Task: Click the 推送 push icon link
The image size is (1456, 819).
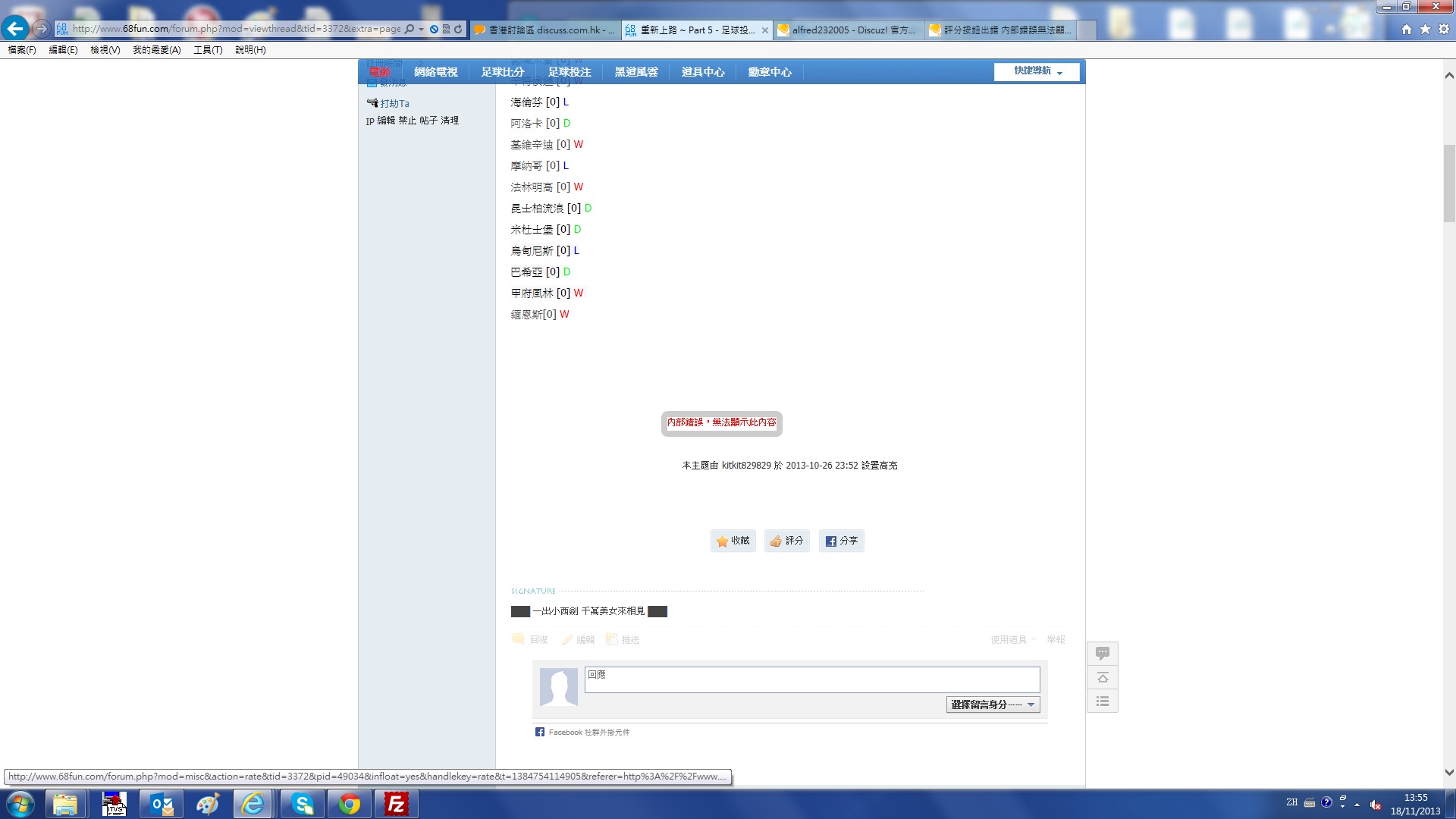Action: point(623,640)
